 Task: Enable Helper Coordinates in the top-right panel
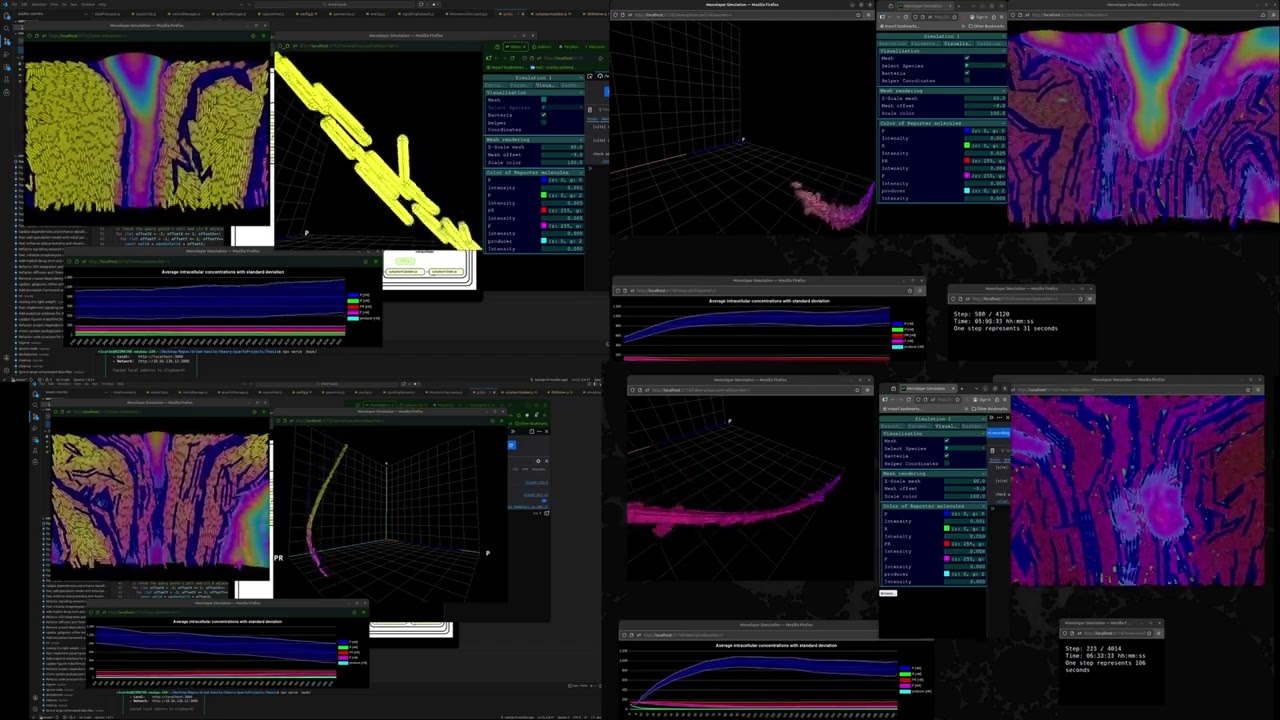pyautogui.click(x=967, y=80)
